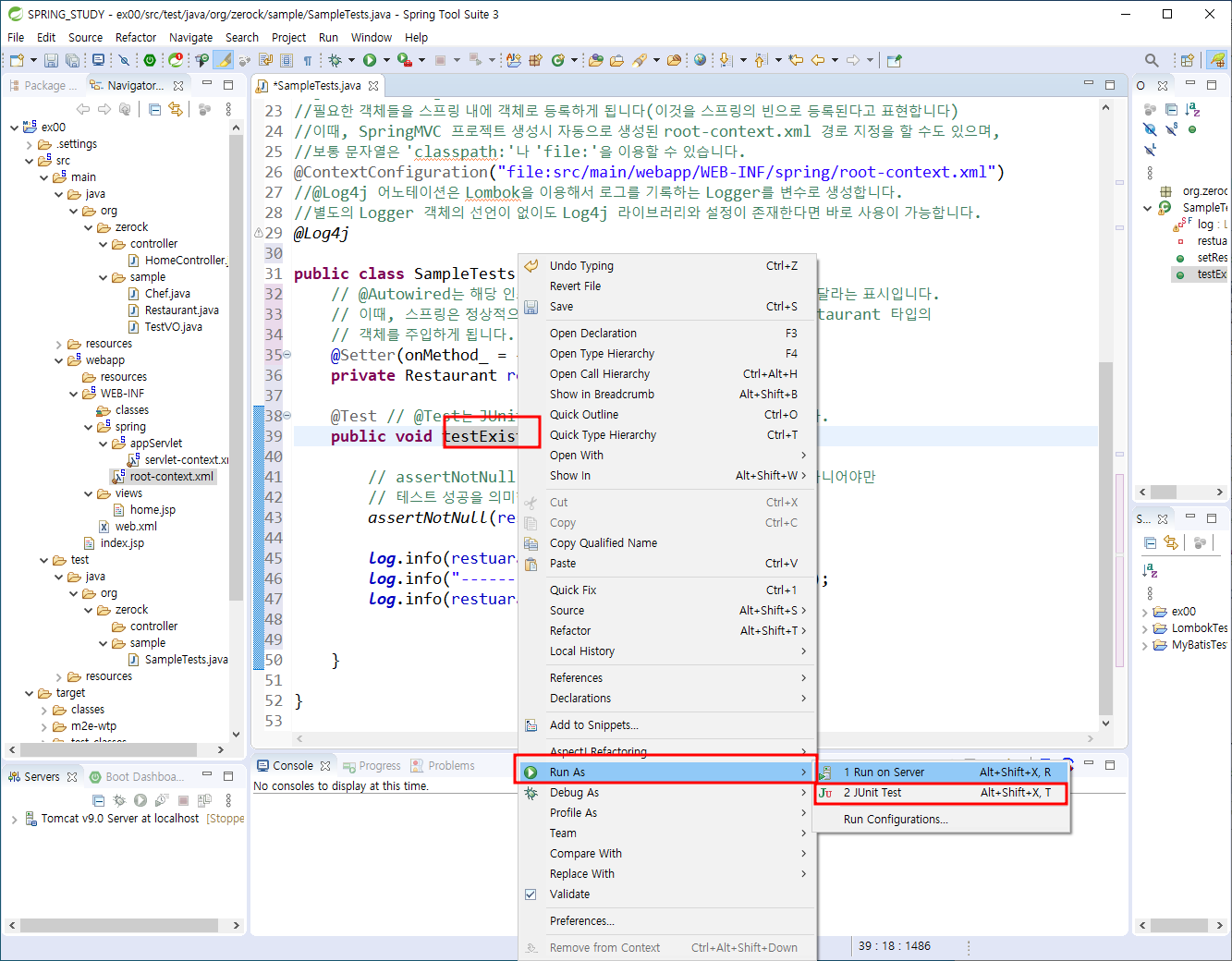Viewport: 1232px width, 961px height.
Task: Click the New file toolbar icon
Action: click(16, 60)
